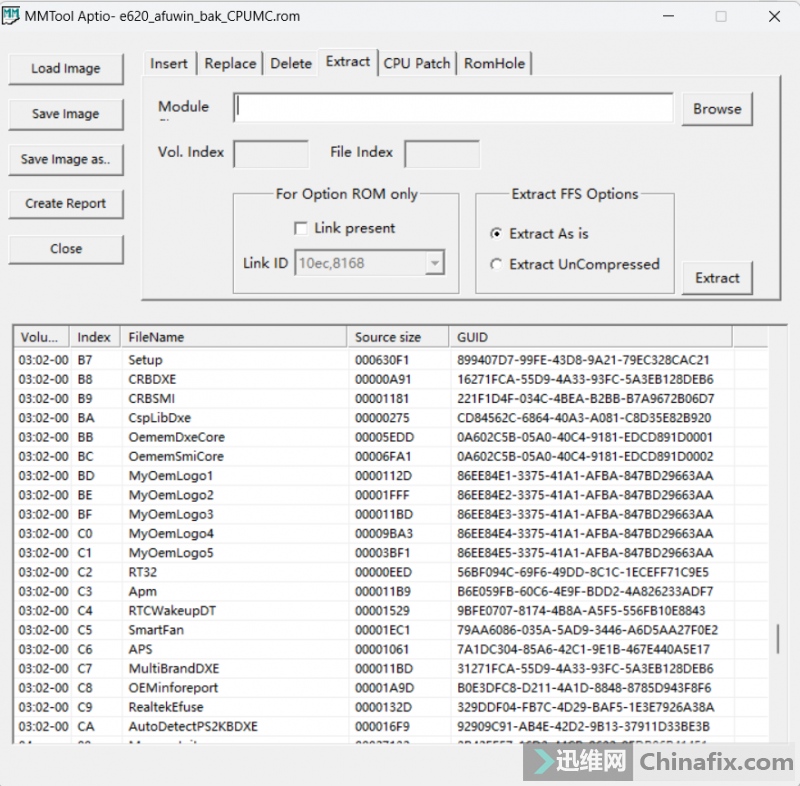
Task: Close the MMTool window
Action: (x=774, y=16)
